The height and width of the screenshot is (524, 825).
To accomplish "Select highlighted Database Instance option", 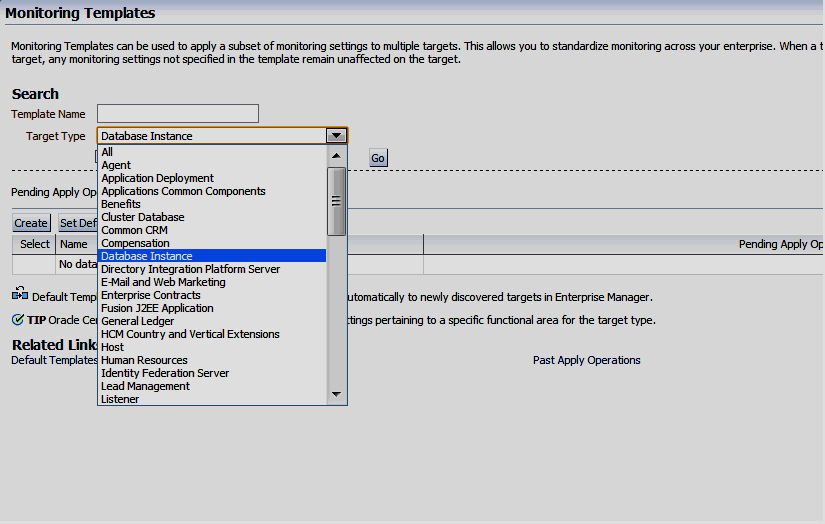I will click(212, 256).
